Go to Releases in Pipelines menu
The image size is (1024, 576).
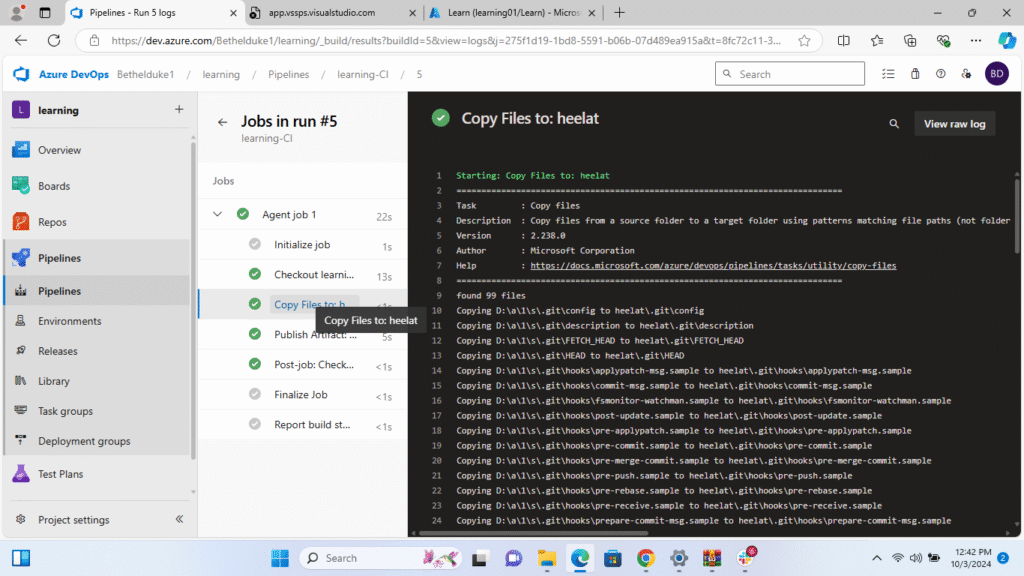point(57,351)
